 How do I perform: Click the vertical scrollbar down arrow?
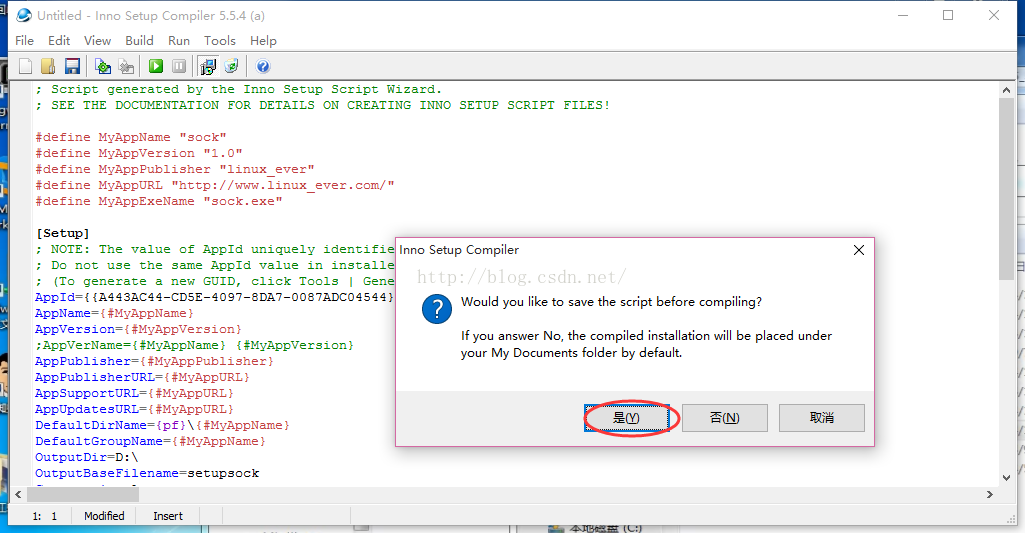(1007, 478)
